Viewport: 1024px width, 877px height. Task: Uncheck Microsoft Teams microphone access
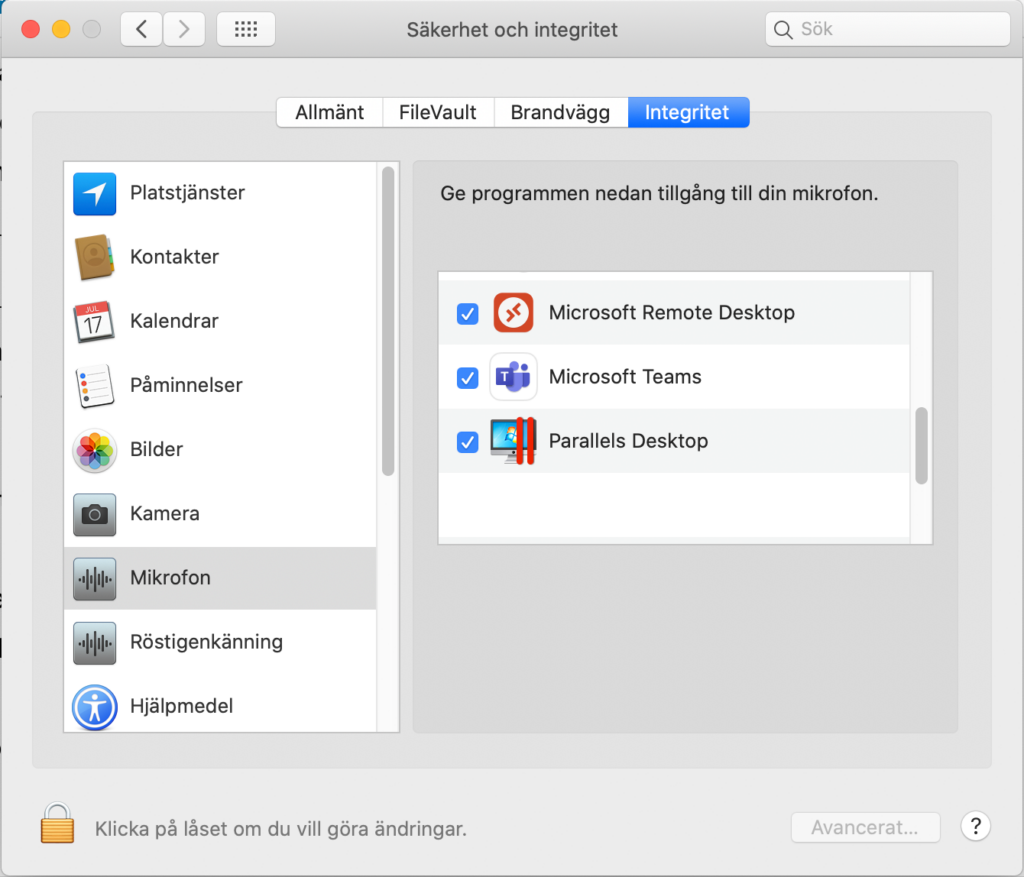click(x=468, y=377)
